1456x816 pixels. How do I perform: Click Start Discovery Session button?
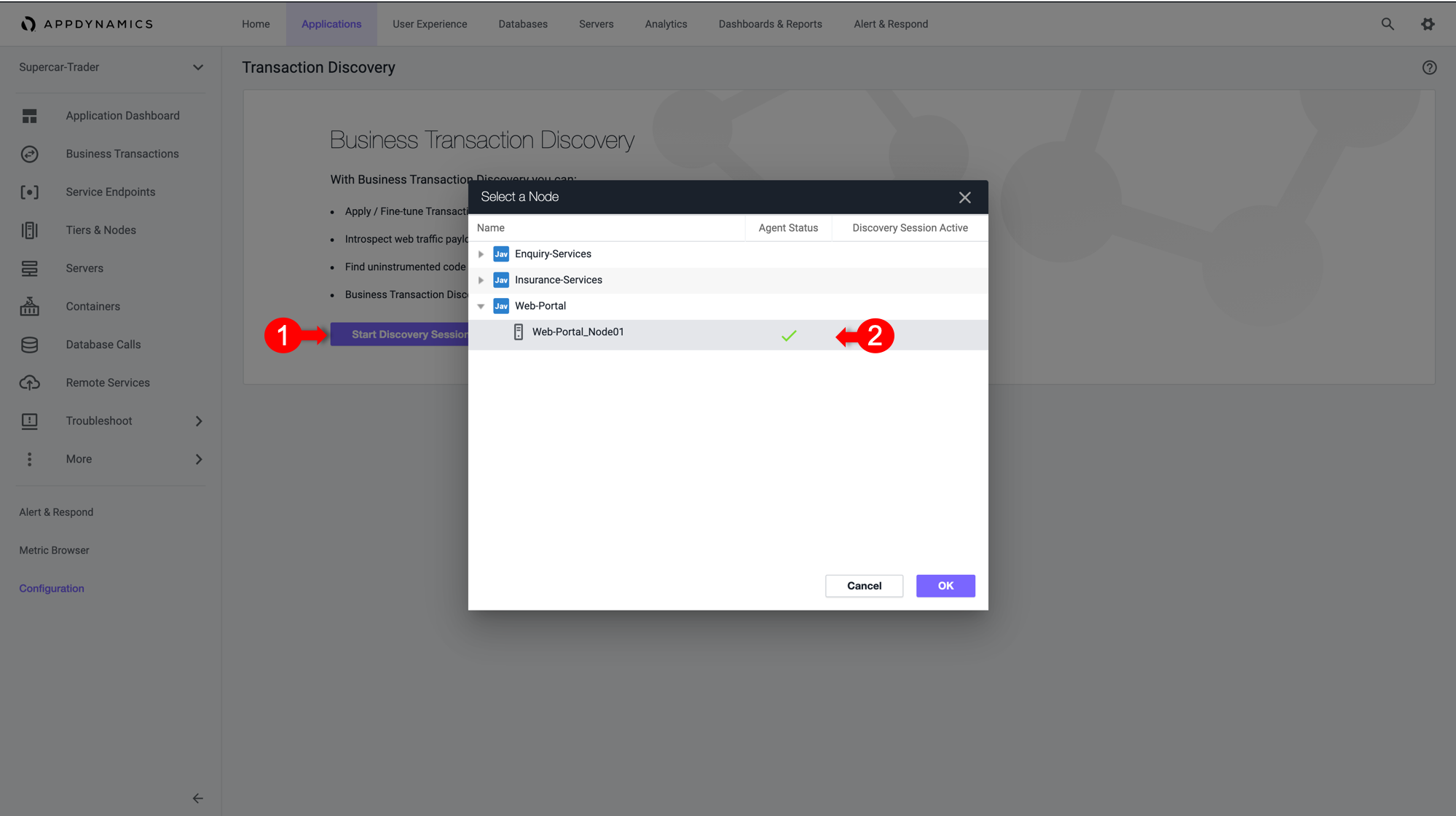pos(400,334)
